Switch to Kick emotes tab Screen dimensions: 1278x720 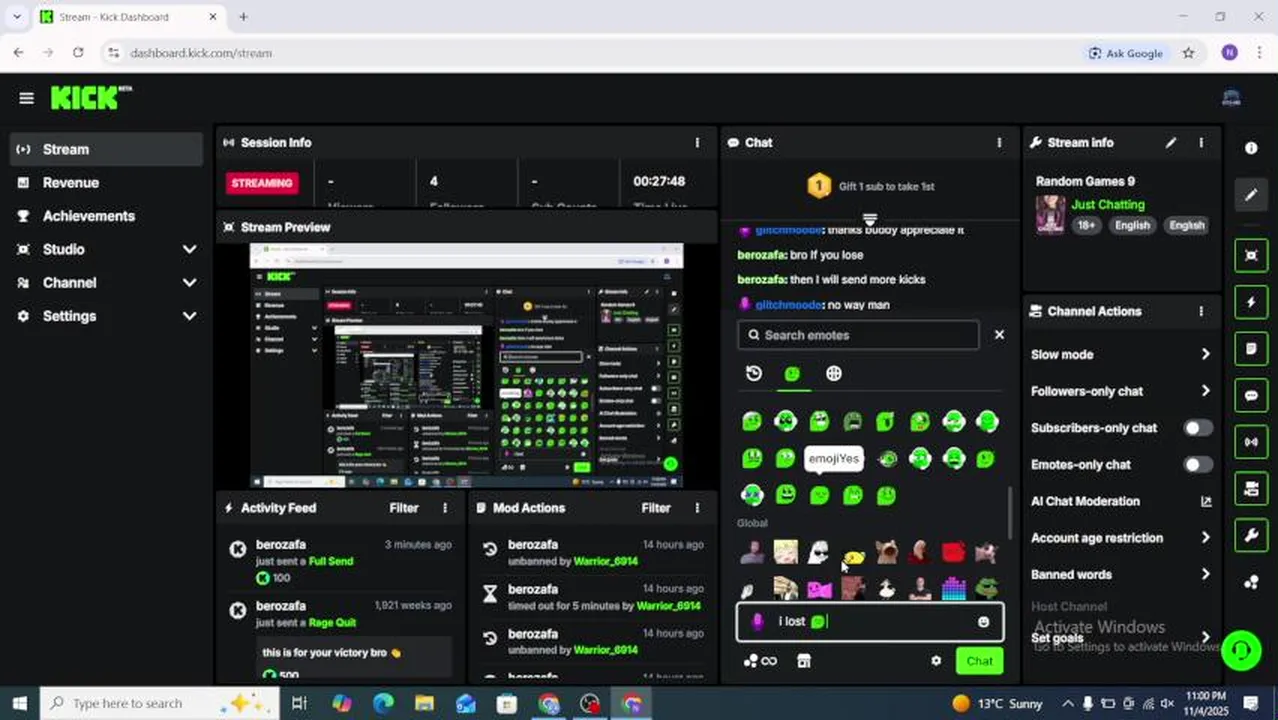pyautogui.click(x=792, y=373)
